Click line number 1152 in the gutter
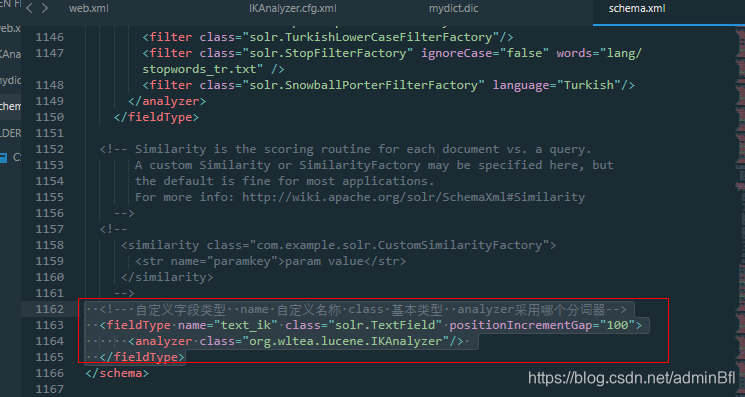This screenshot has width=745, height=397. [49, 149]
